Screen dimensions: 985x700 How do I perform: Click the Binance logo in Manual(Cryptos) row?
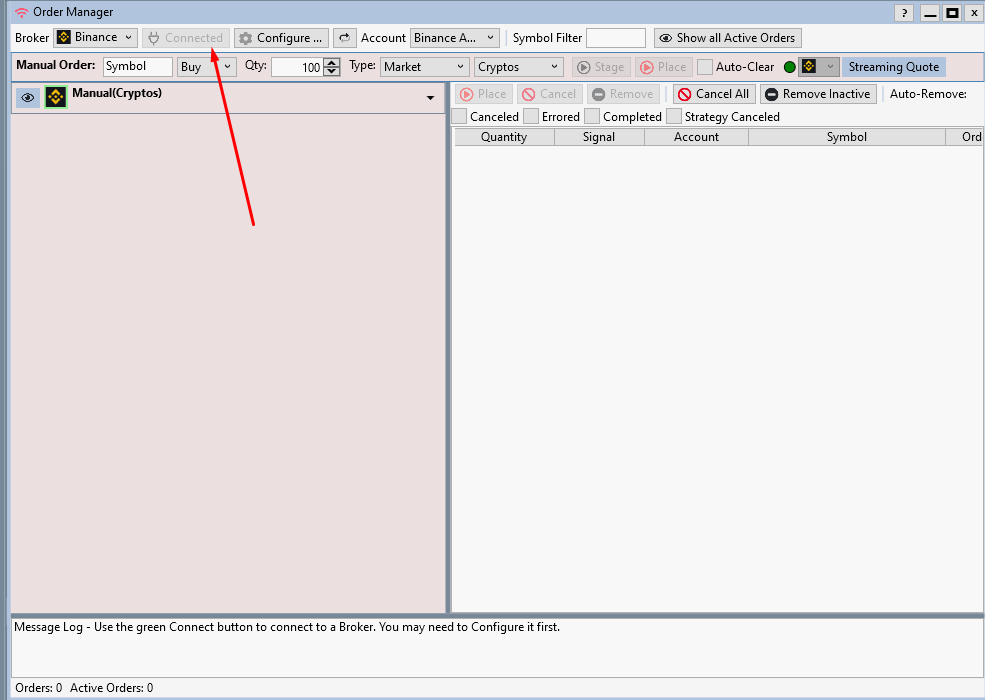(x=56, y=97)
